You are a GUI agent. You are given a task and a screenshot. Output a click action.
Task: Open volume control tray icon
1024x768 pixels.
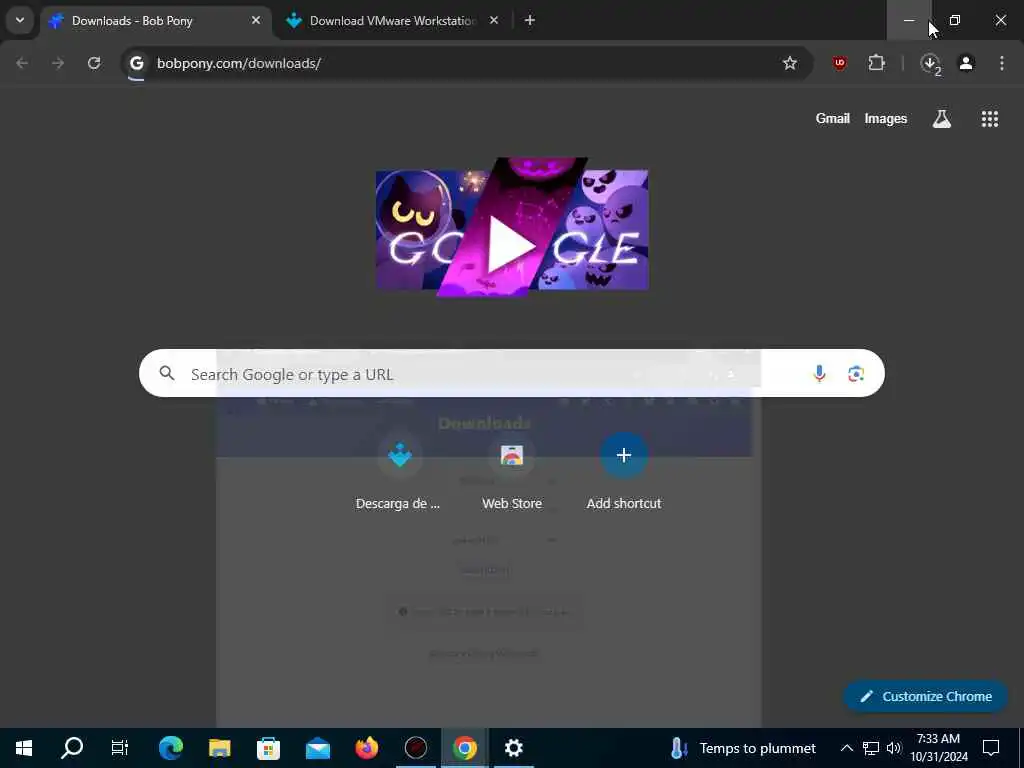[893, 748]
